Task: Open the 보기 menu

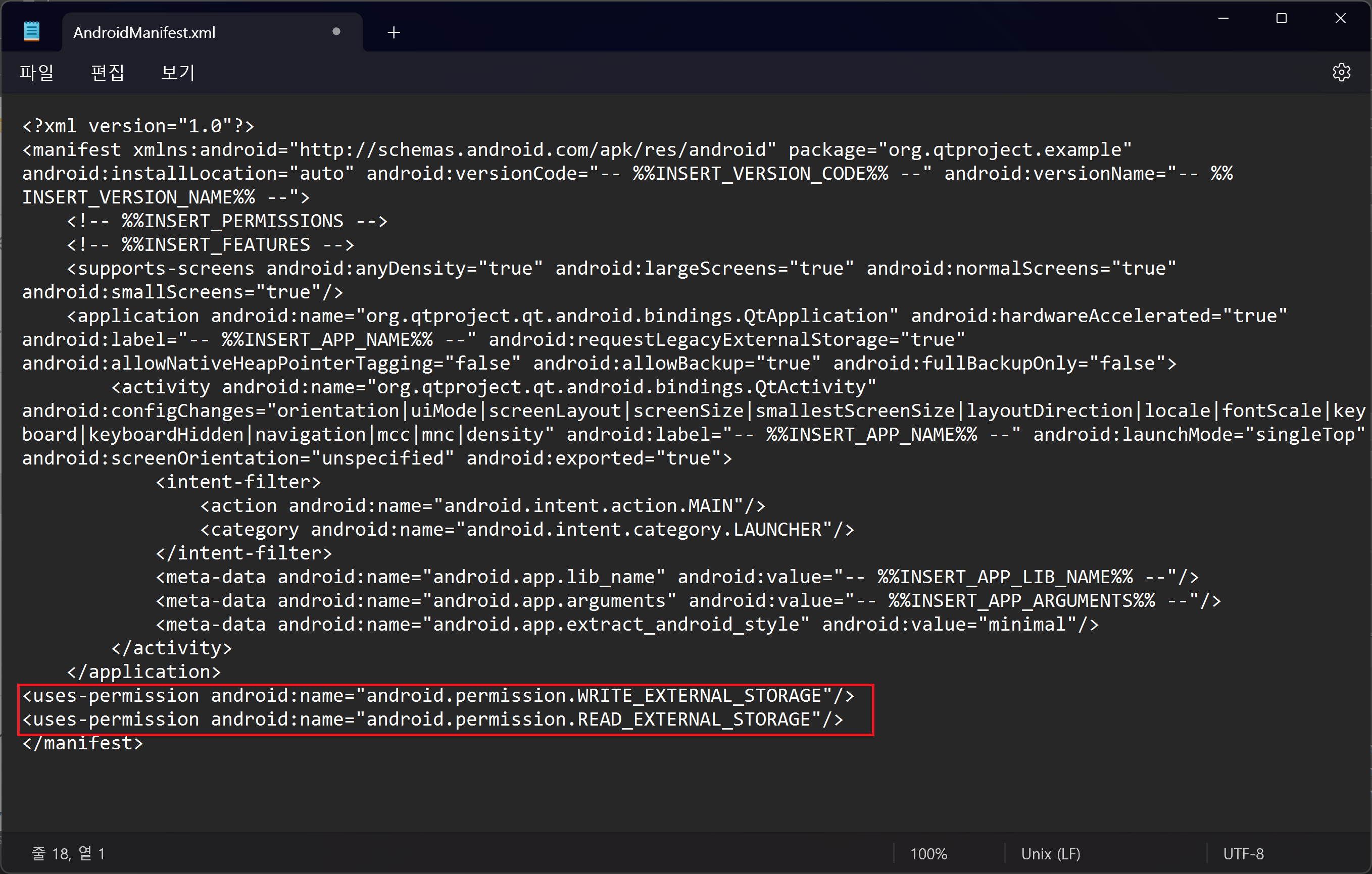Action: [178, 72]
